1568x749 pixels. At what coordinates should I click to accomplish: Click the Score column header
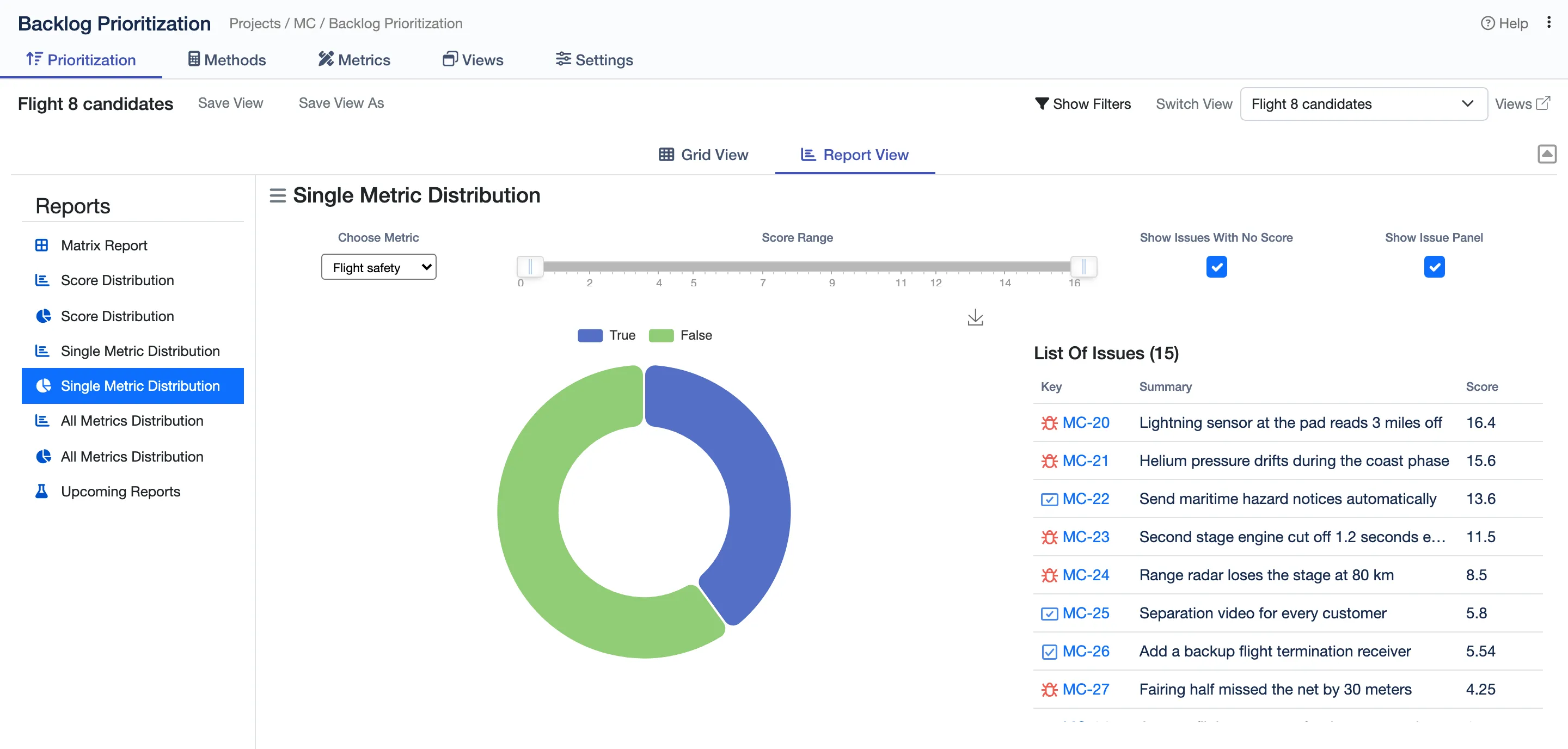tap(1481, 386)
